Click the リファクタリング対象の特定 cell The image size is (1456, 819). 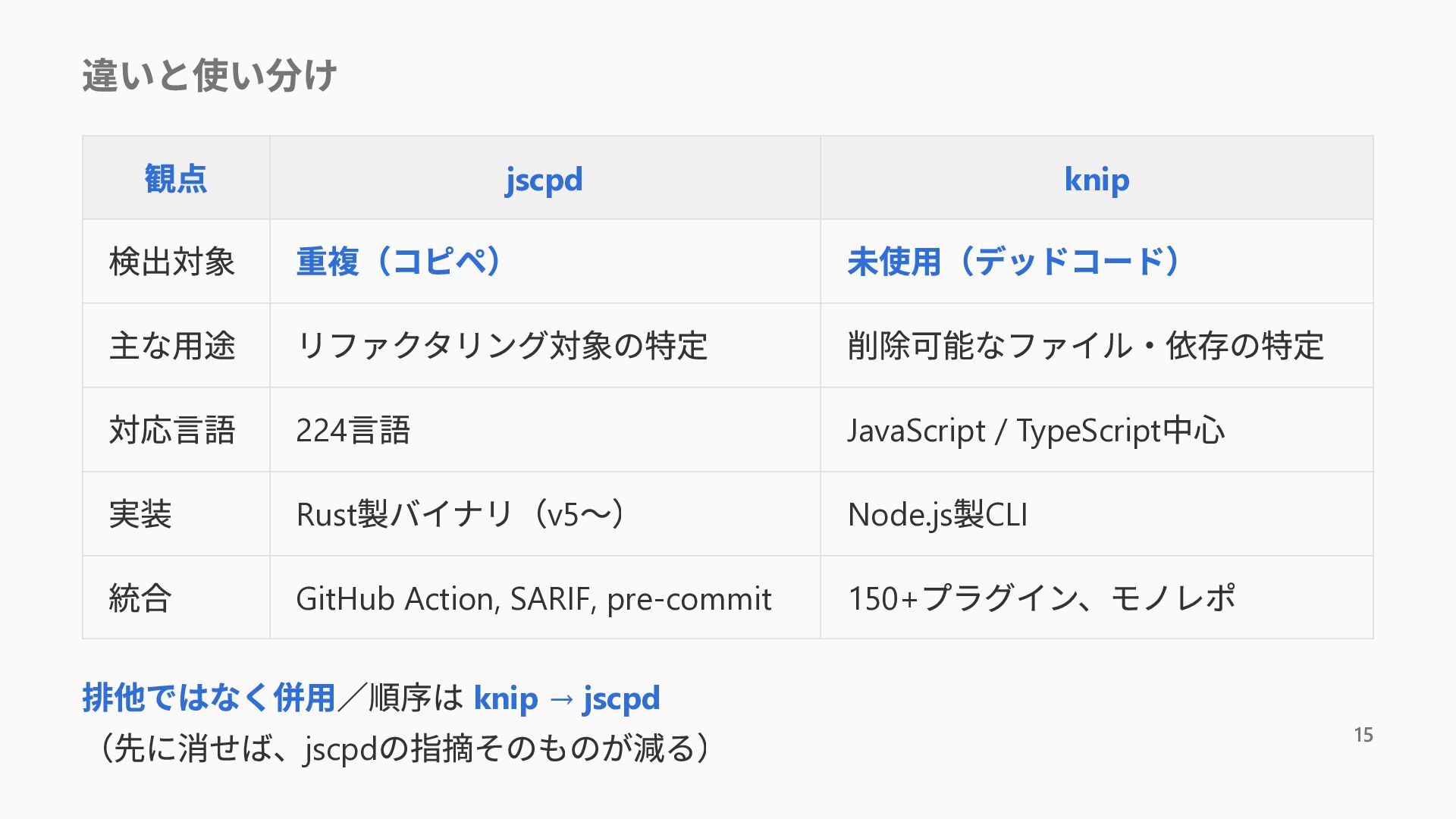pos(544,346)
